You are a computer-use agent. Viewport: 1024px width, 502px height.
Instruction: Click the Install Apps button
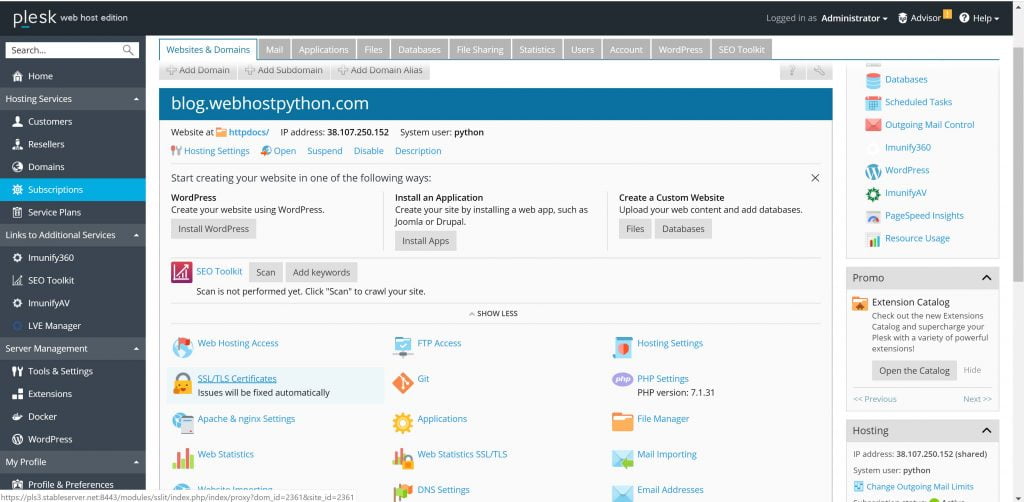coord(426,241)
